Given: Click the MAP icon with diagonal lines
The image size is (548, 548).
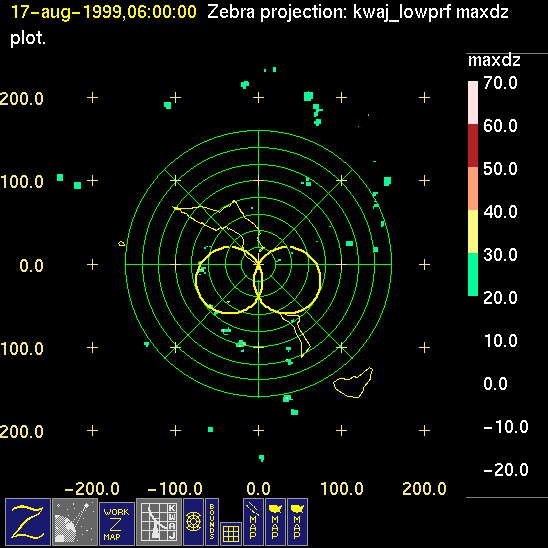Looking at the screenshot, I should (x=253, y=522).
